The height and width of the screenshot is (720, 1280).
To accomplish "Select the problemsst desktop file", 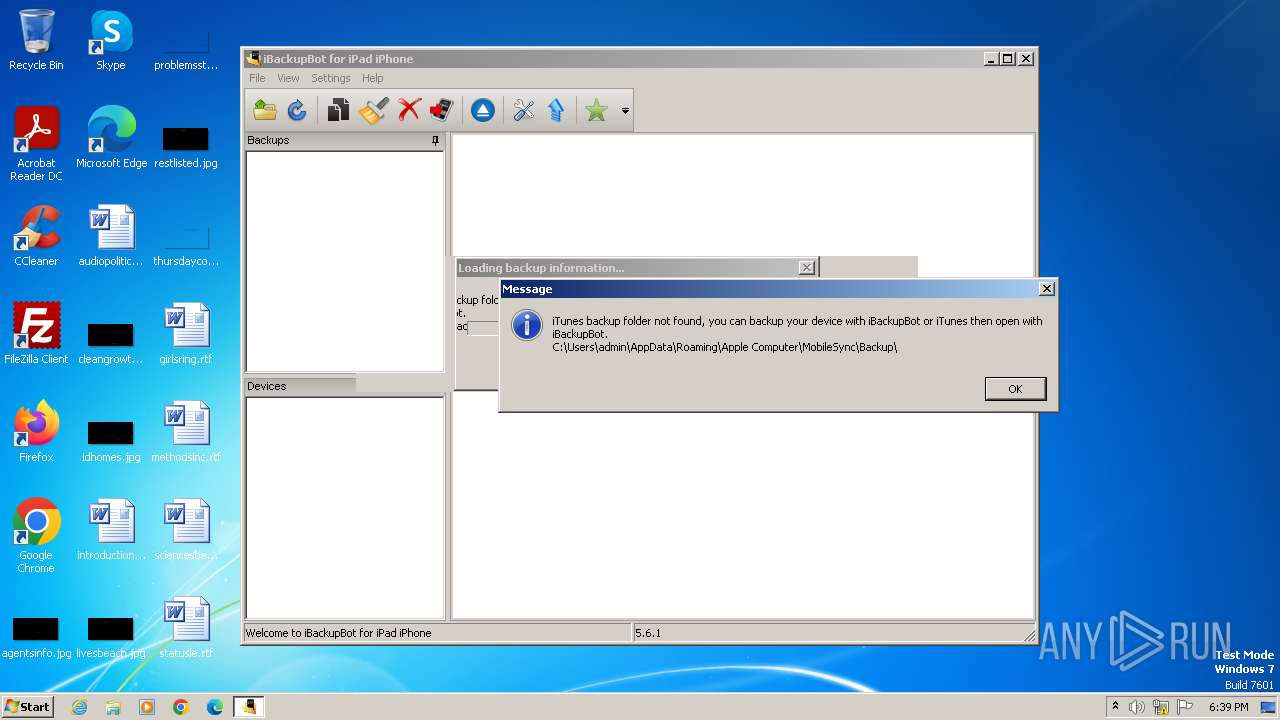I will click(186, 48).
